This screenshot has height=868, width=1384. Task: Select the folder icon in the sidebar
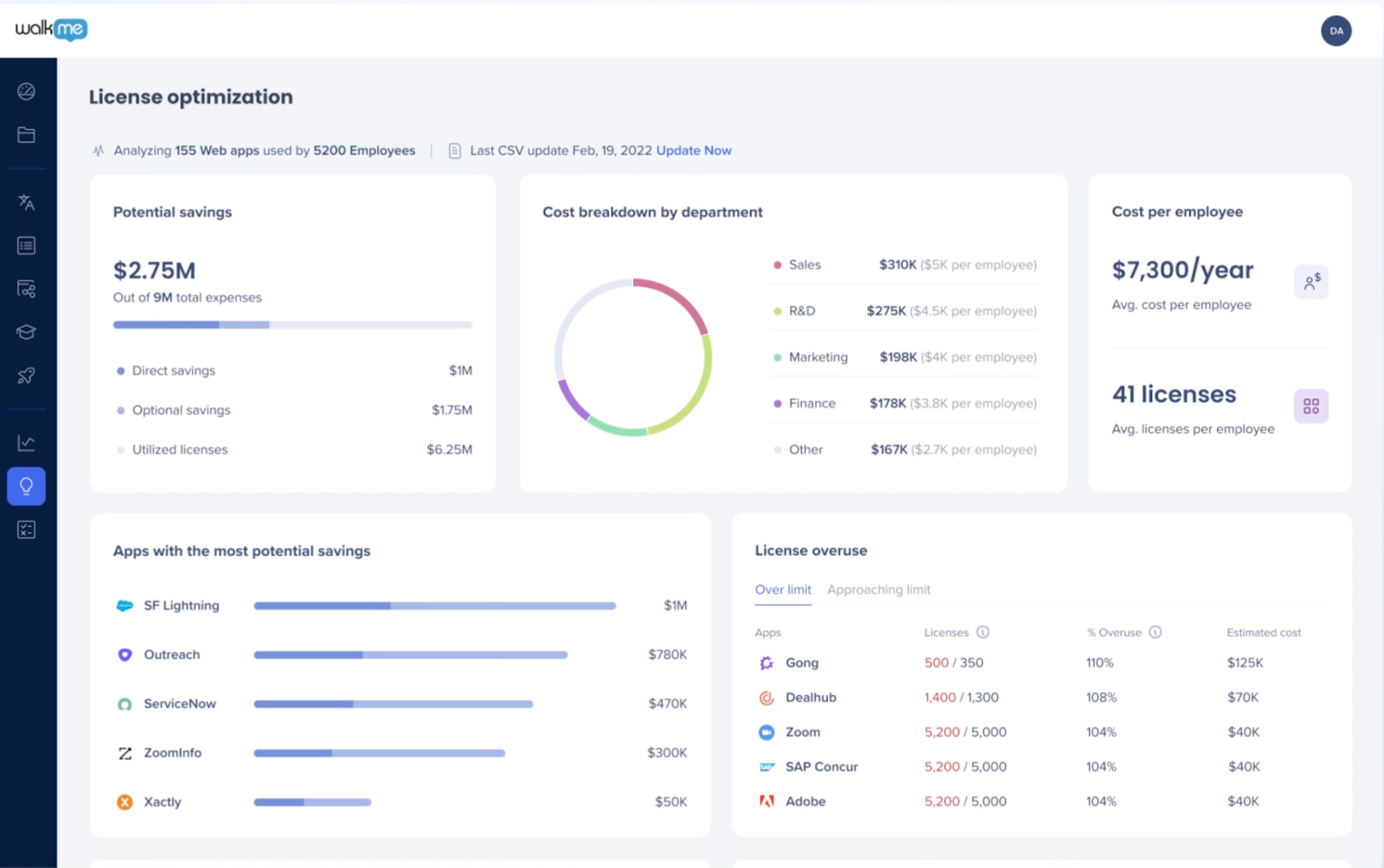[x=26, y=134]
